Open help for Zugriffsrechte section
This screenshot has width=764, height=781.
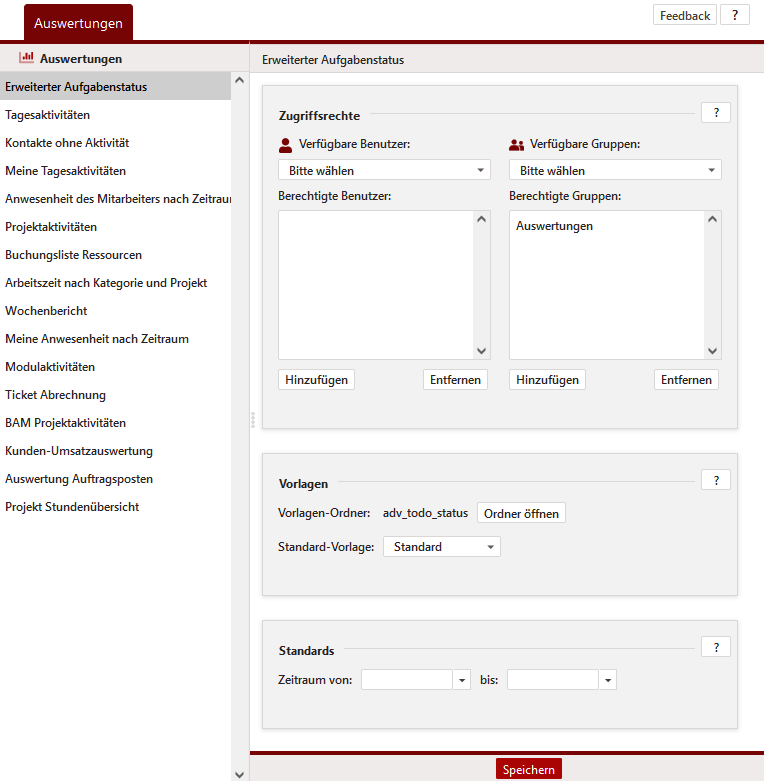point(715,113)
